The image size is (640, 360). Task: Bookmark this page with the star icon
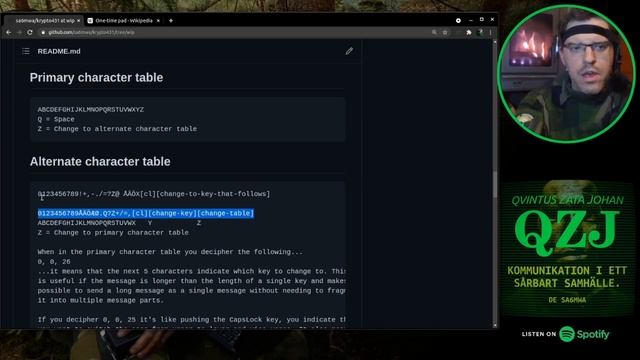[x=445, y=32]
